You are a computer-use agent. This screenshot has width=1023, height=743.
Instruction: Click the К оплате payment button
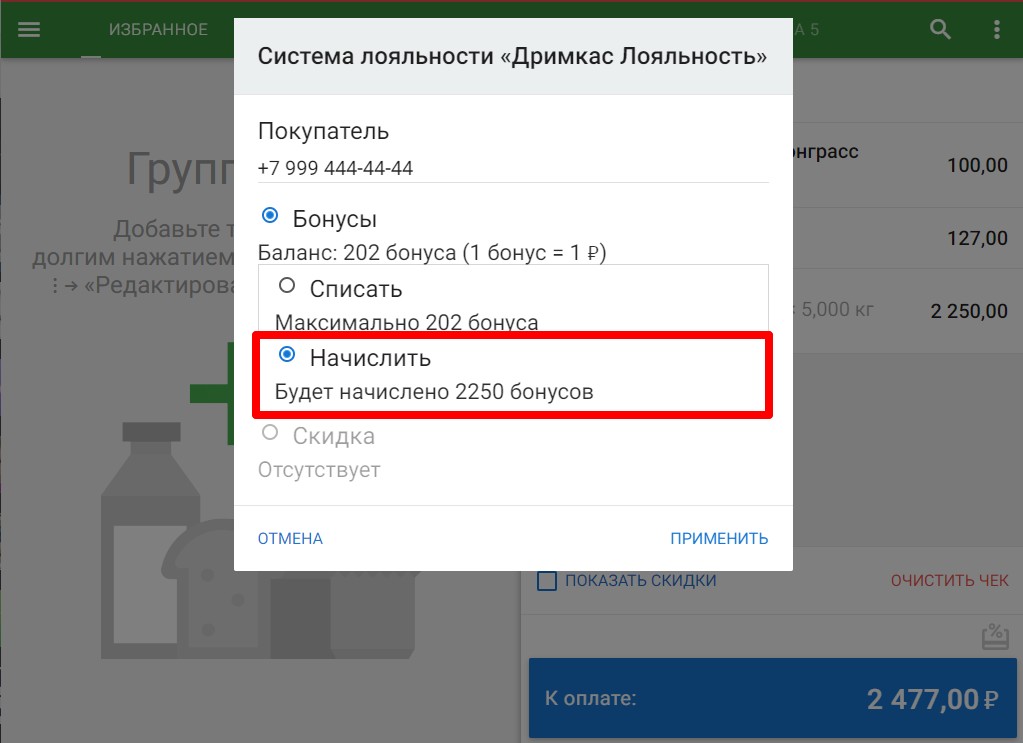click(772, 698)
